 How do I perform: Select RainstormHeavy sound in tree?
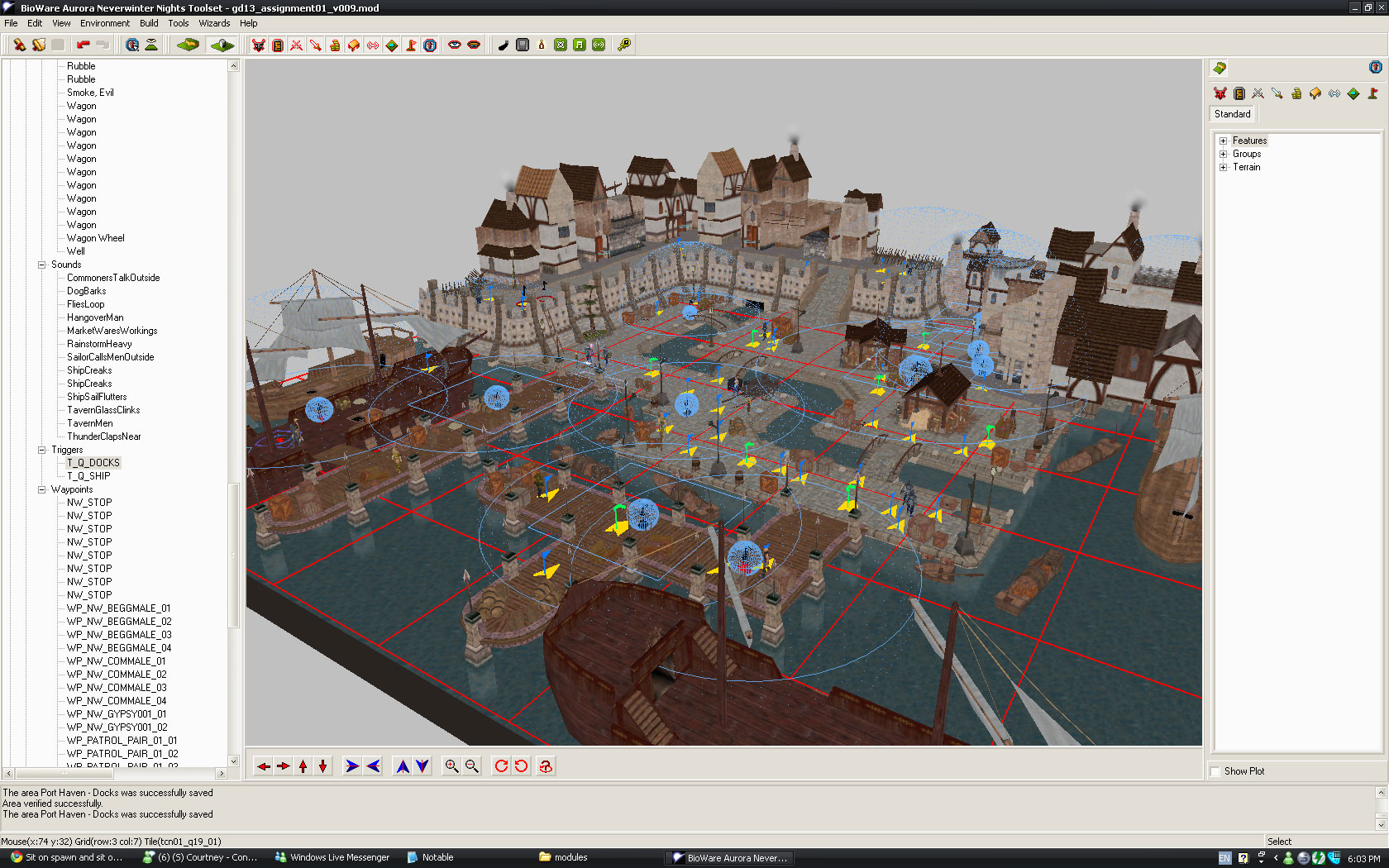tap(99, 344)
